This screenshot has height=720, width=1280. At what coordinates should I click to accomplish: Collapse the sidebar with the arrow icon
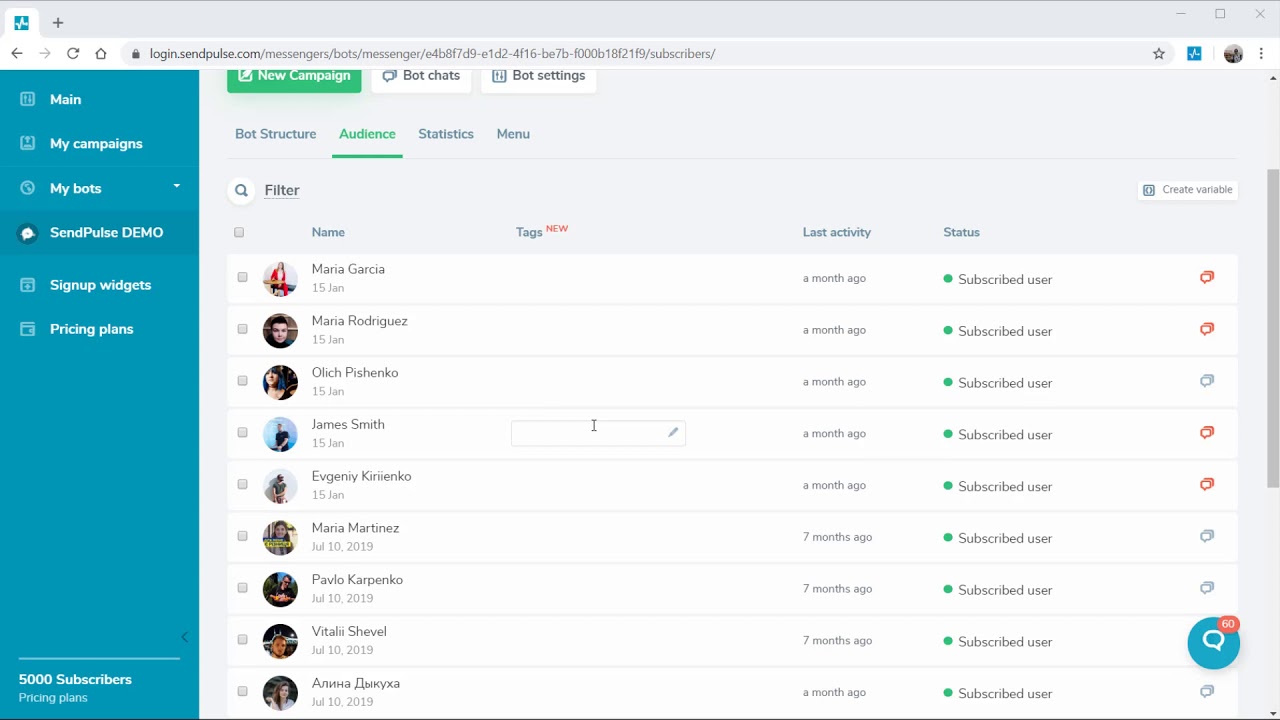[184, 637]
